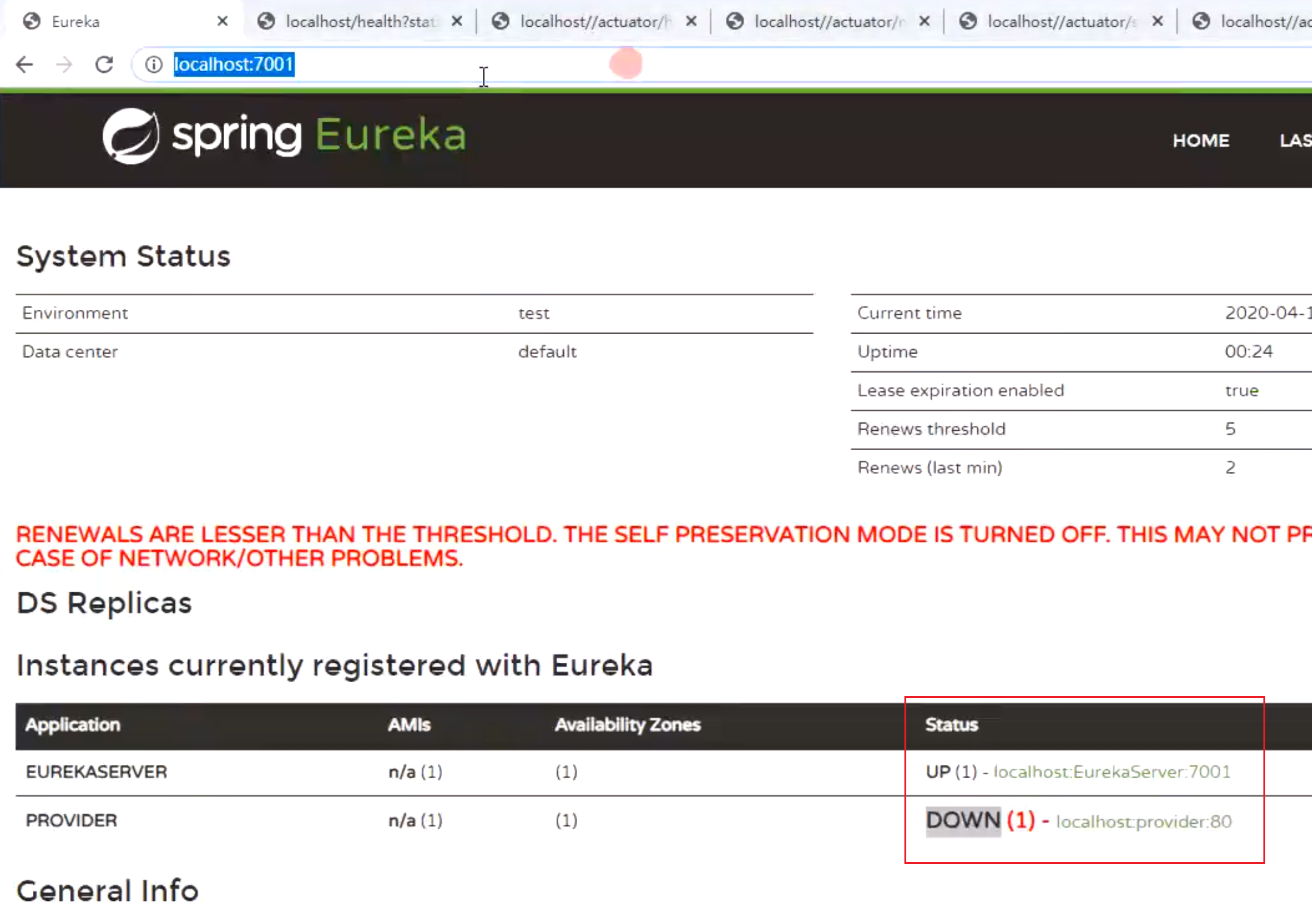The height and width of the screenshot is (924, 1312).
Task: Open the HOME navigation item
Action: coord(1201,140)
